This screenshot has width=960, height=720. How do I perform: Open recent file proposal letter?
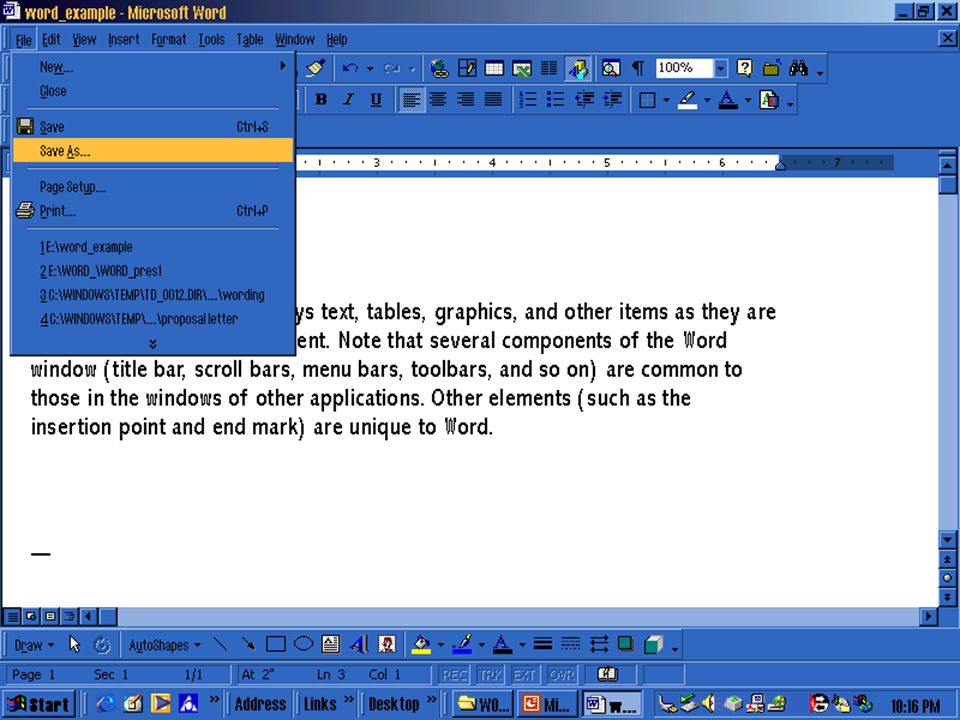click(152, 319)
